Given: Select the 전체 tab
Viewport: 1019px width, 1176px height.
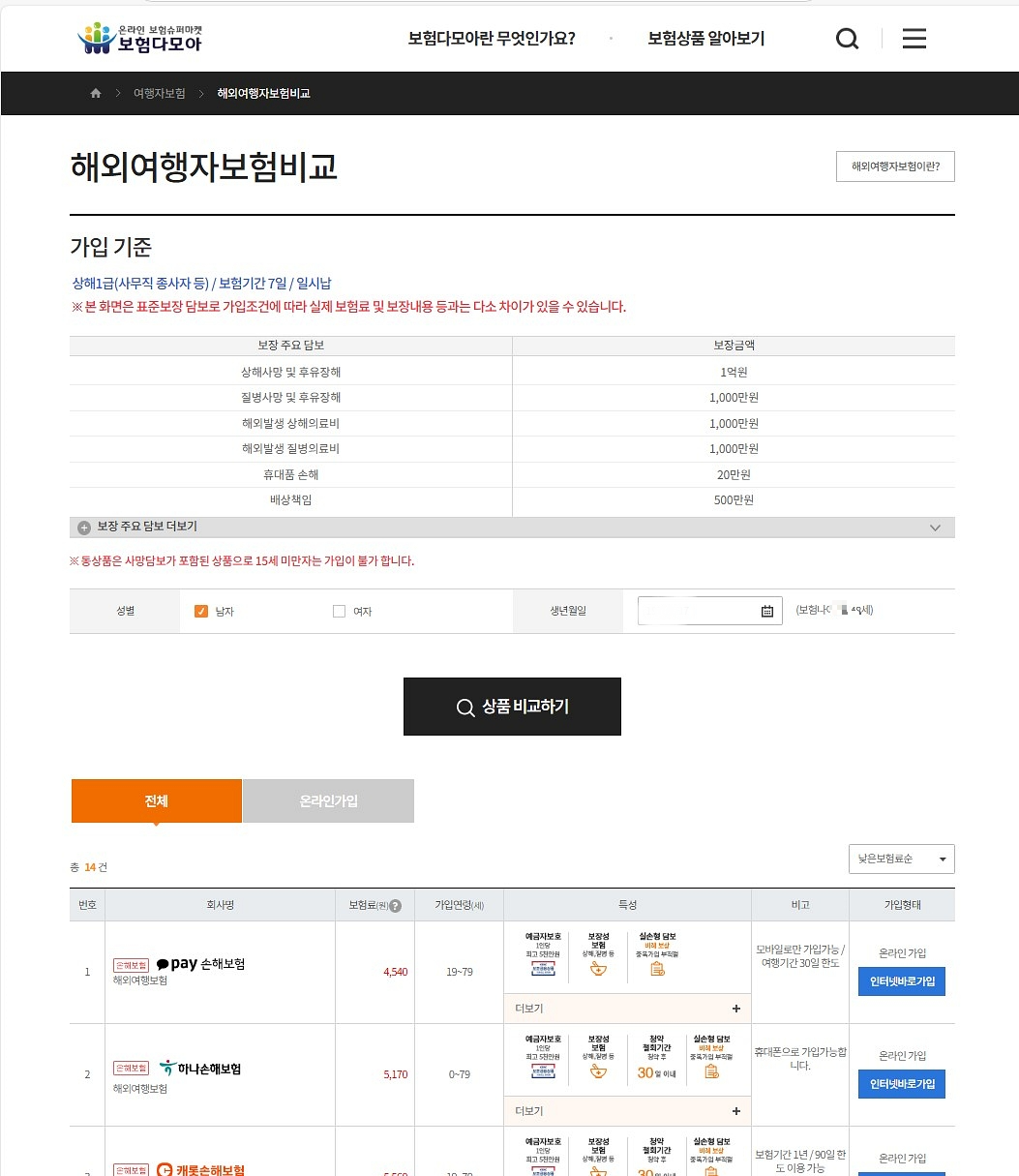Looking at the screenshot, I should coord(157,801).
